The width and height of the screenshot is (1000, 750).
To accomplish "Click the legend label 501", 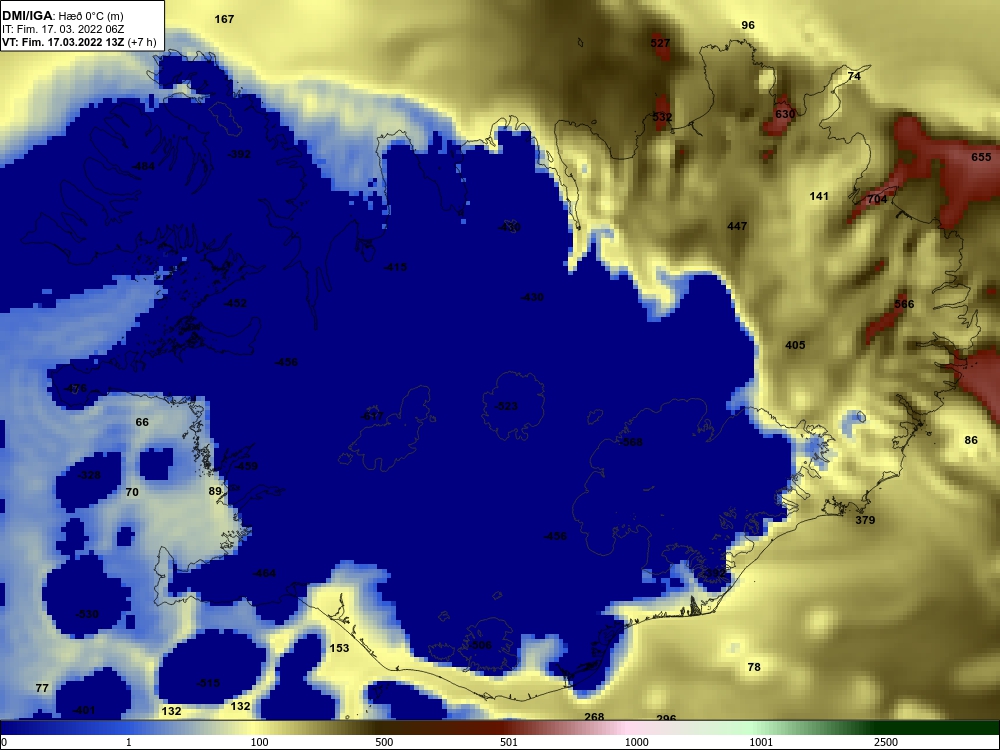I will click(509, 742).
